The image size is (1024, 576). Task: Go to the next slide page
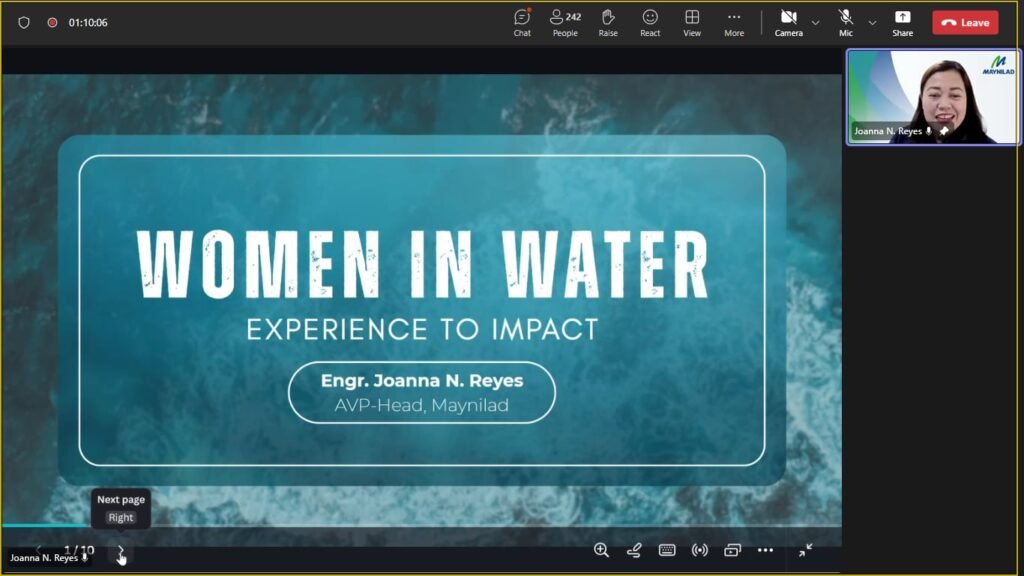(x=121, y=551)
